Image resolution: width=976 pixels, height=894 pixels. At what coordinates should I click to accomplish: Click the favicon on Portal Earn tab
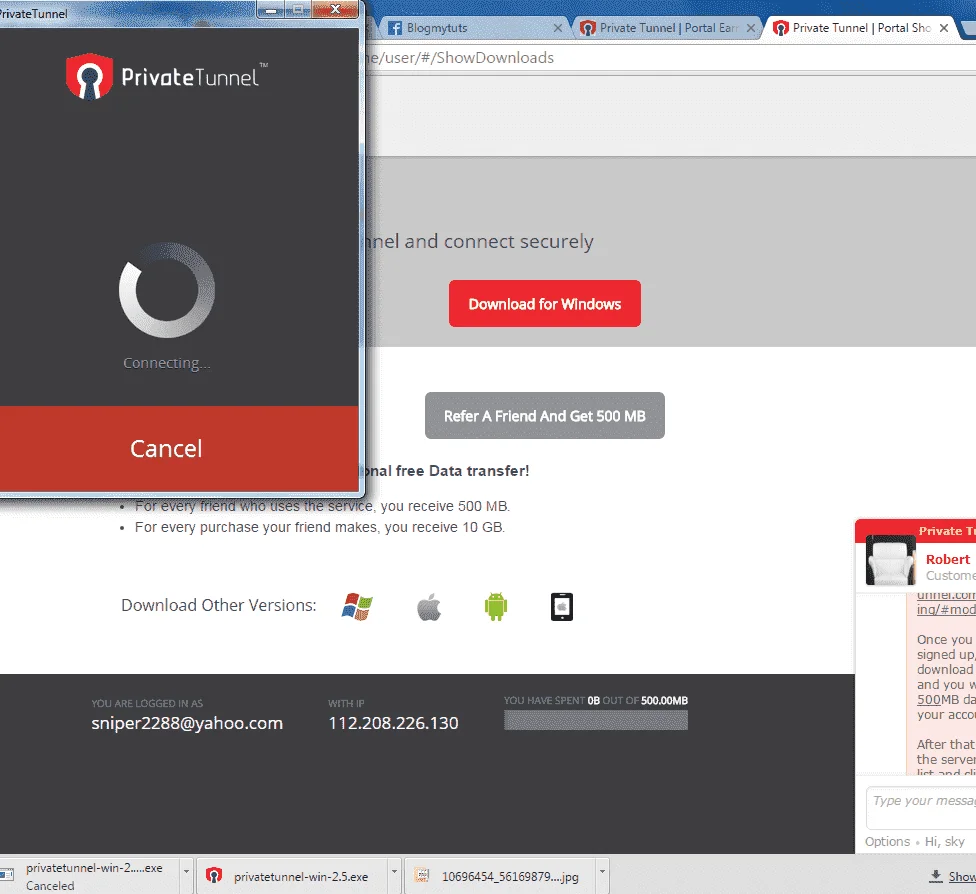[x=588, y=28]
